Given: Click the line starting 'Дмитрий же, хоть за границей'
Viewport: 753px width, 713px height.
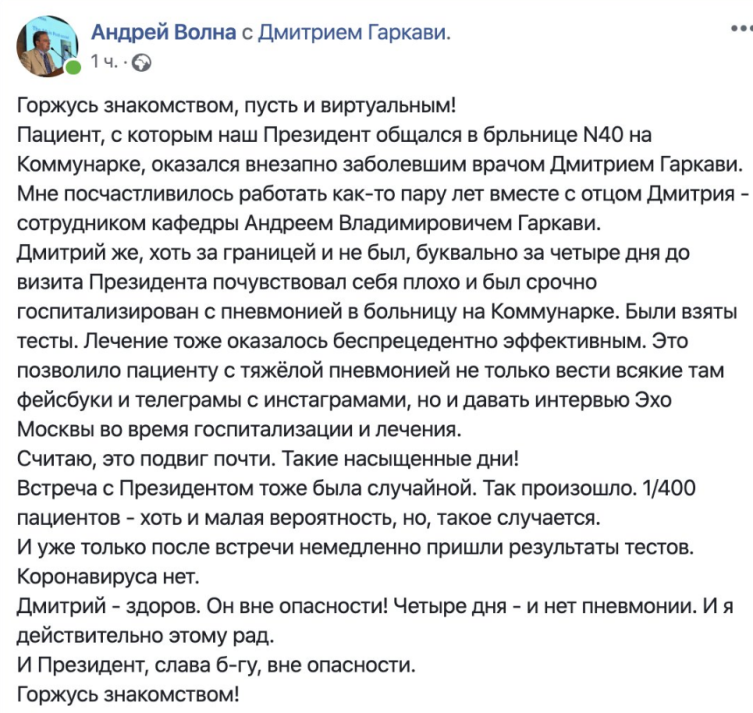Looking at the screenshot, I should [353, 253].
